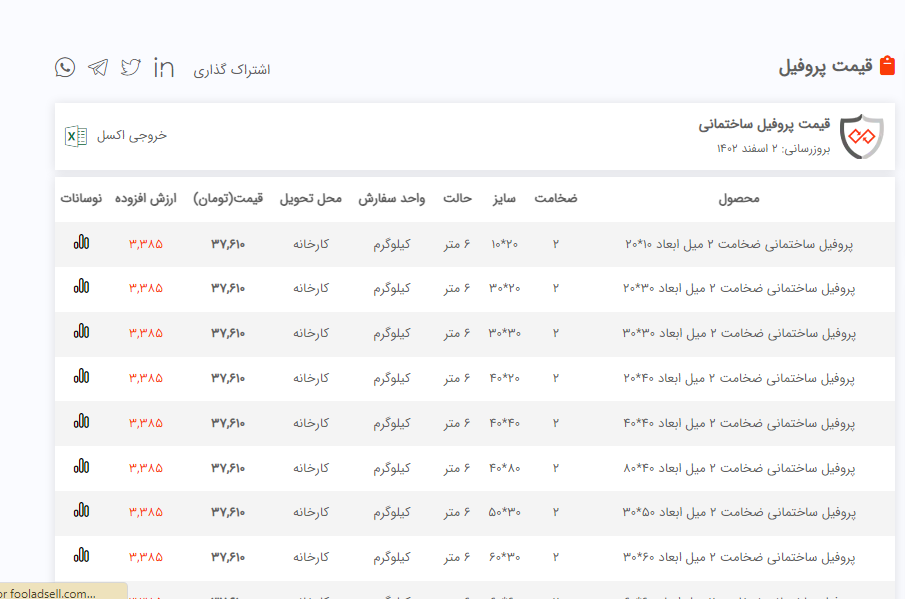This screenshot has width=905, height=599.
Task: Open the product link for 10*20 profile
Action: click(x=739, y=243)
